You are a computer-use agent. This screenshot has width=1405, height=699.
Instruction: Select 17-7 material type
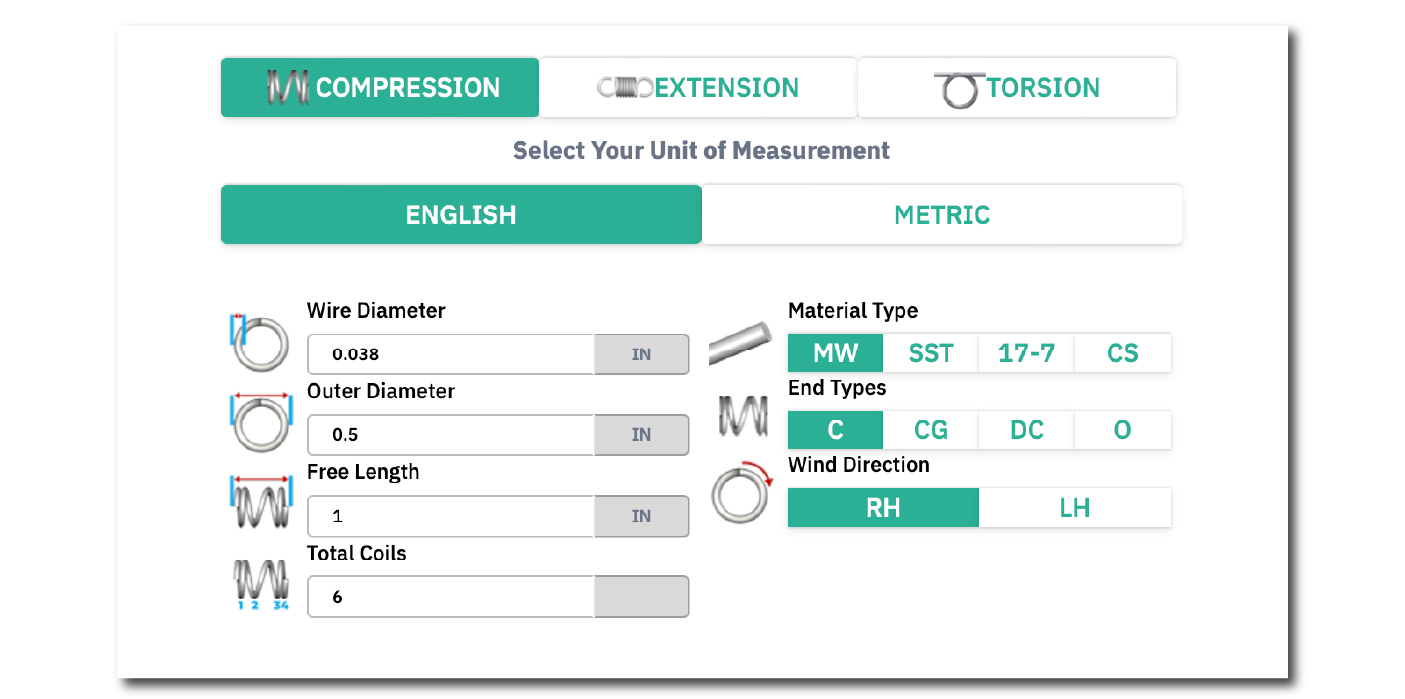pyautogui.click(x=1026, y=352)
